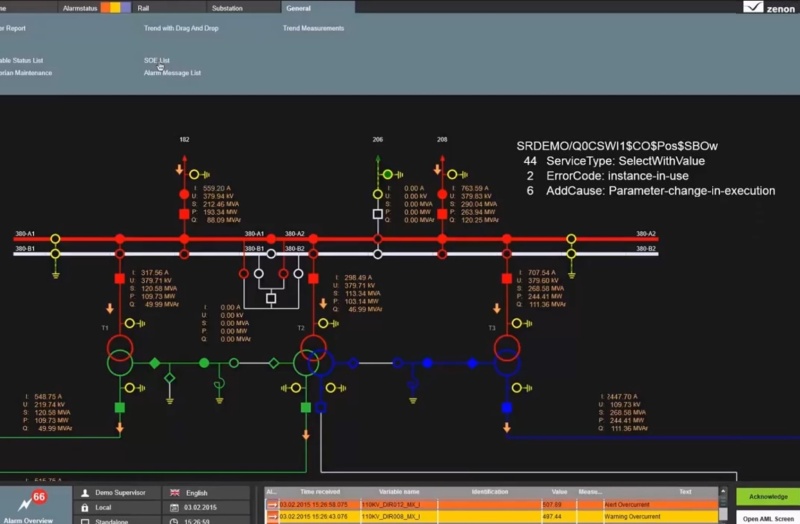
Task: Click the blue breaker below transformer T3
Action: (506, 408)
